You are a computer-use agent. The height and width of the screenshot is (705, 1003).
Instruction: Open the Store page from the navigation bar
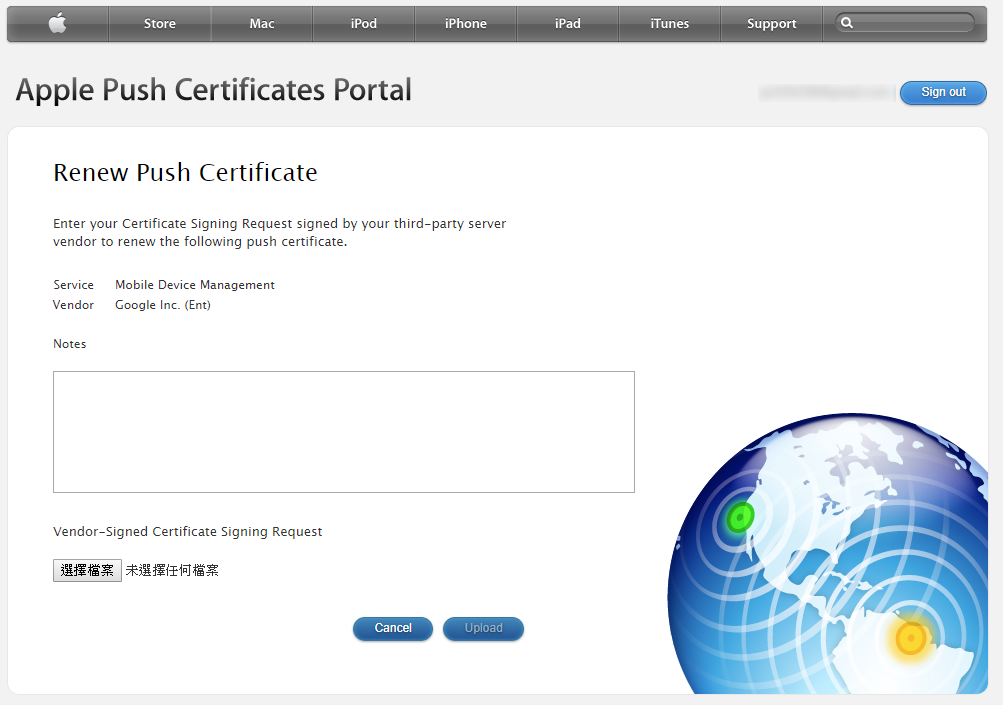point(159,22)
